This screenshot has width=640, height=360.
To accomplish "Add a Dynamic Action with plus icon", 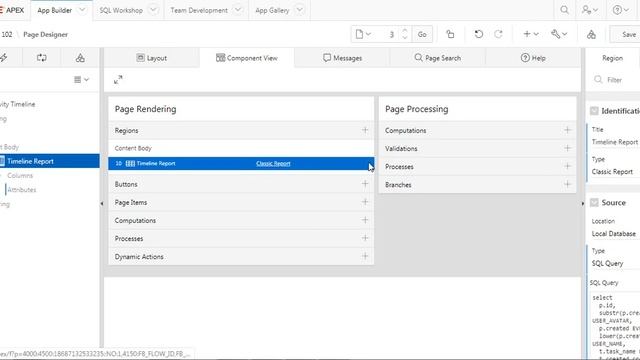I will click(x=365, y=256).
